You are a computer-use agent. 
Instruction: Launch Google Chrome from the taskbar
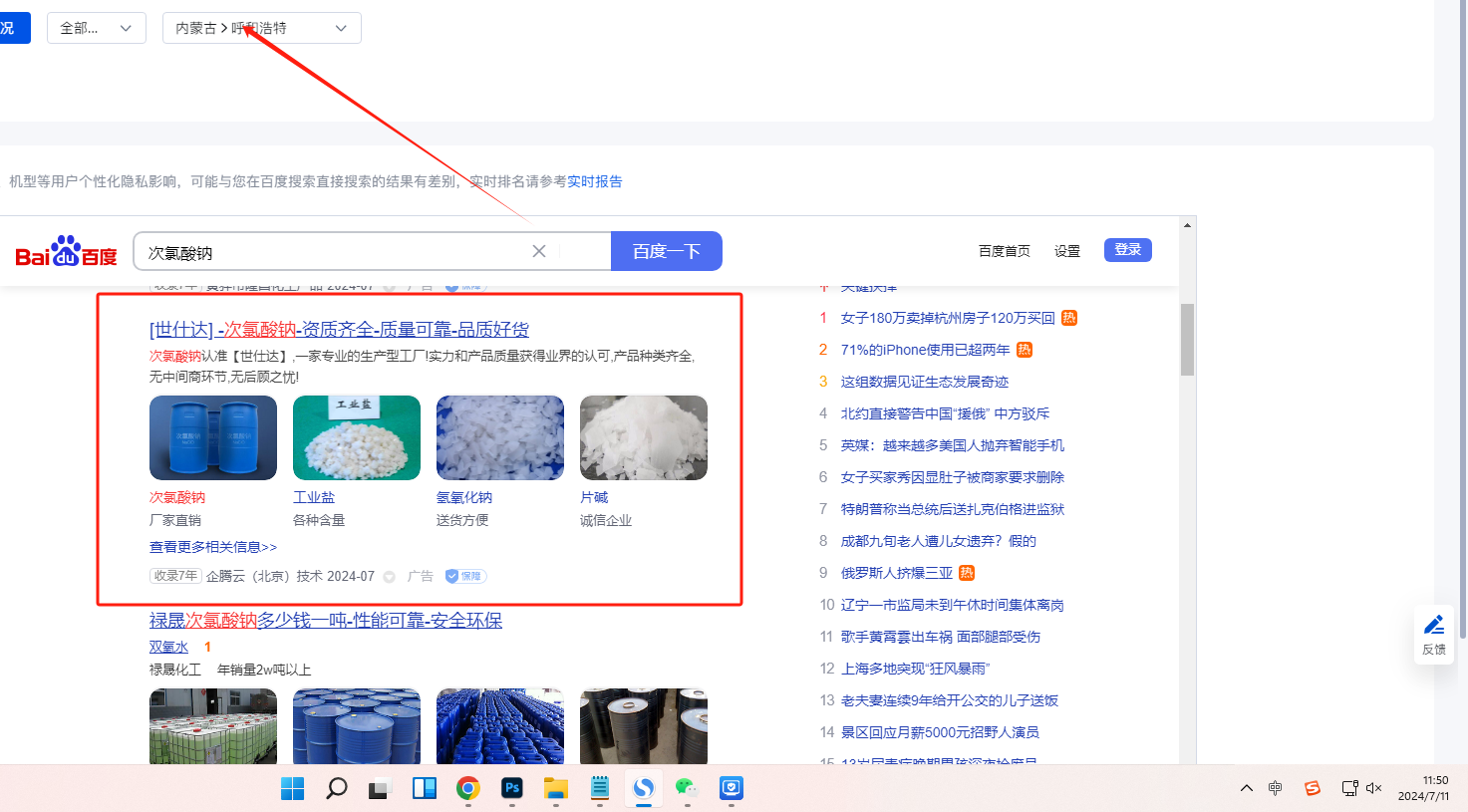468,788
